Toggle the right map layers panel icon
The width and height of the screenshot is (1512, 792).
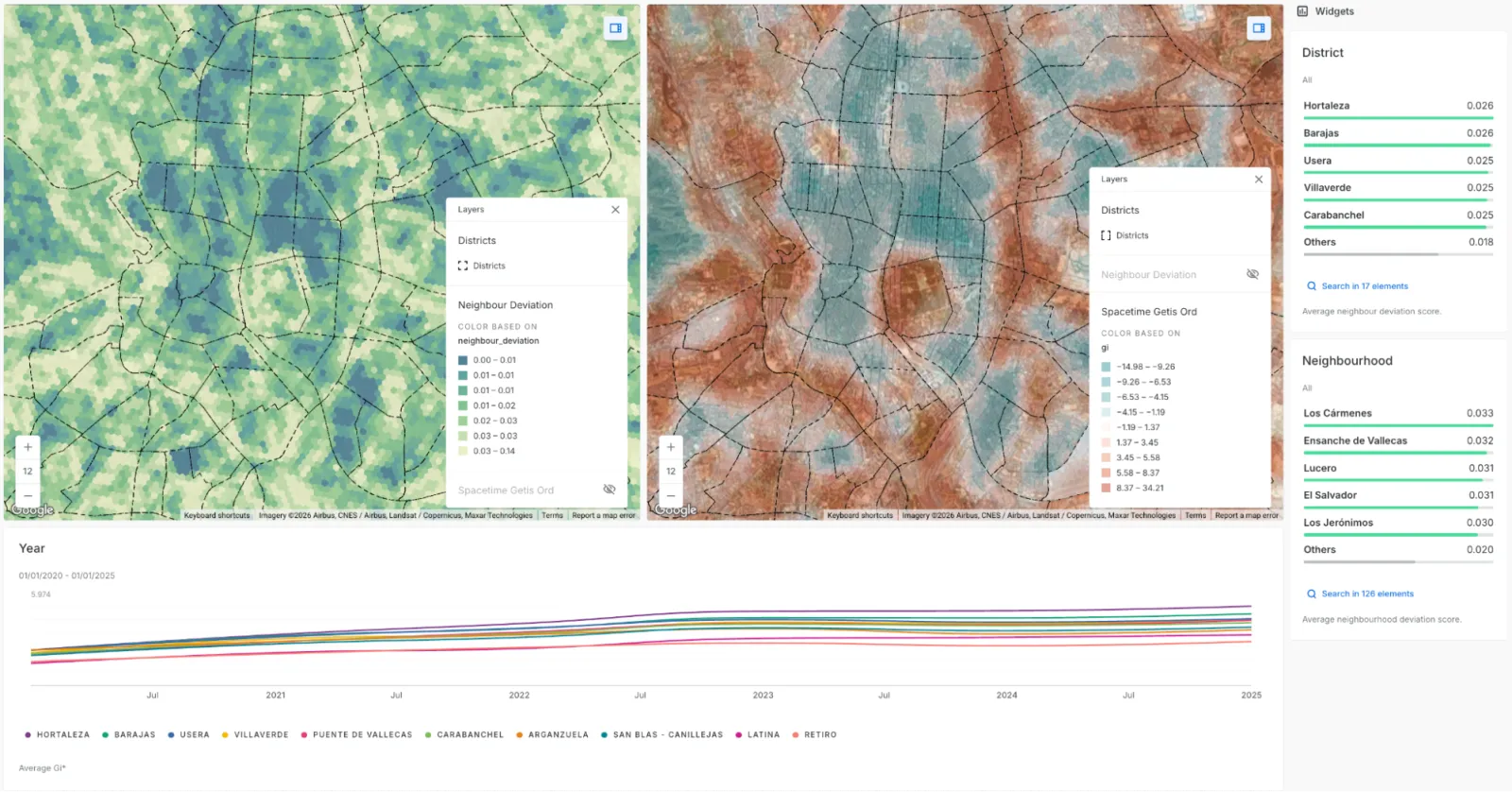(x=1259, y=28)
